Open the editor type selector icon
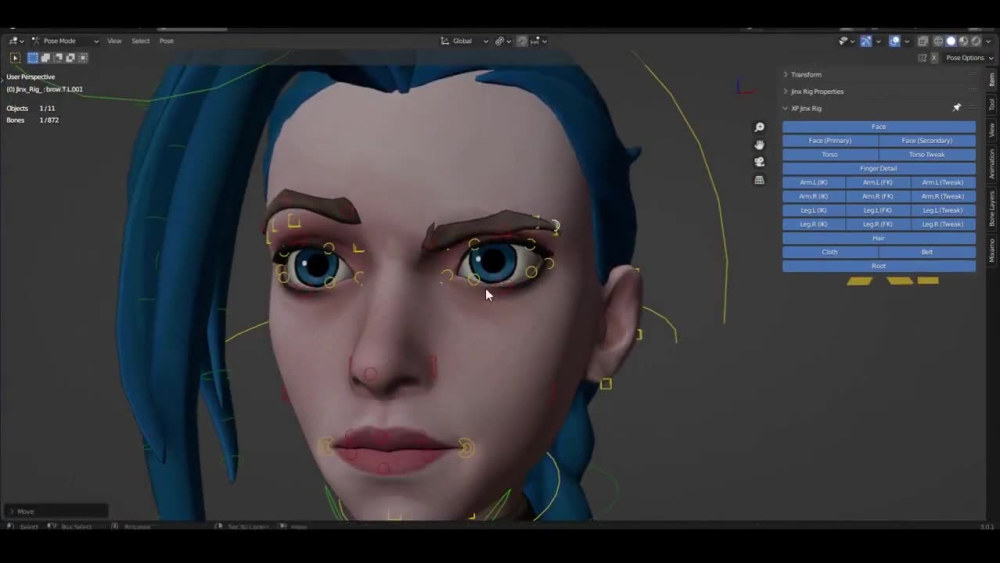Viewport: 1000px width, 563px height. (x=16, y=41)
